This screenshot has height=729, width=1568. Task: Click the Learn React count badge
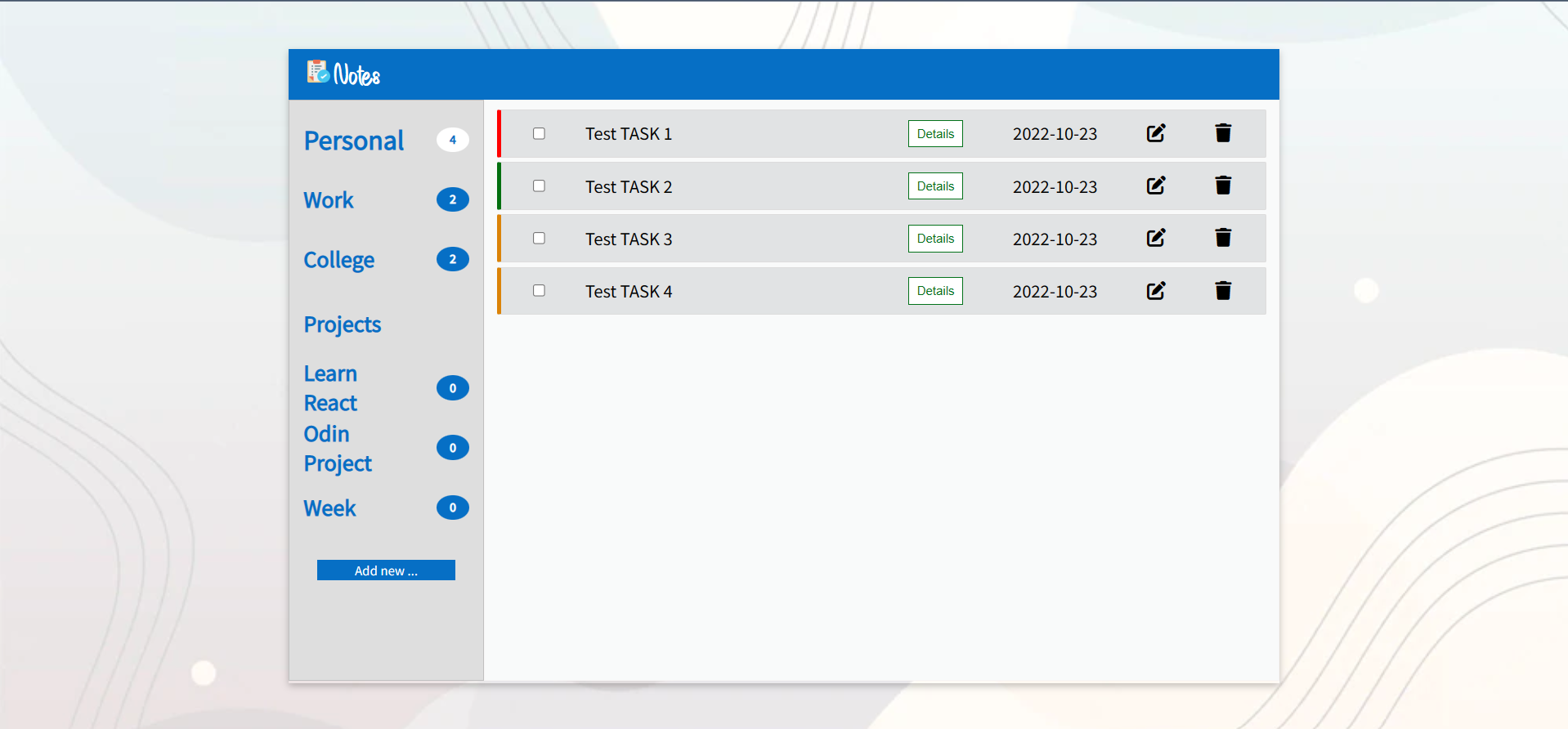[453, 388]
